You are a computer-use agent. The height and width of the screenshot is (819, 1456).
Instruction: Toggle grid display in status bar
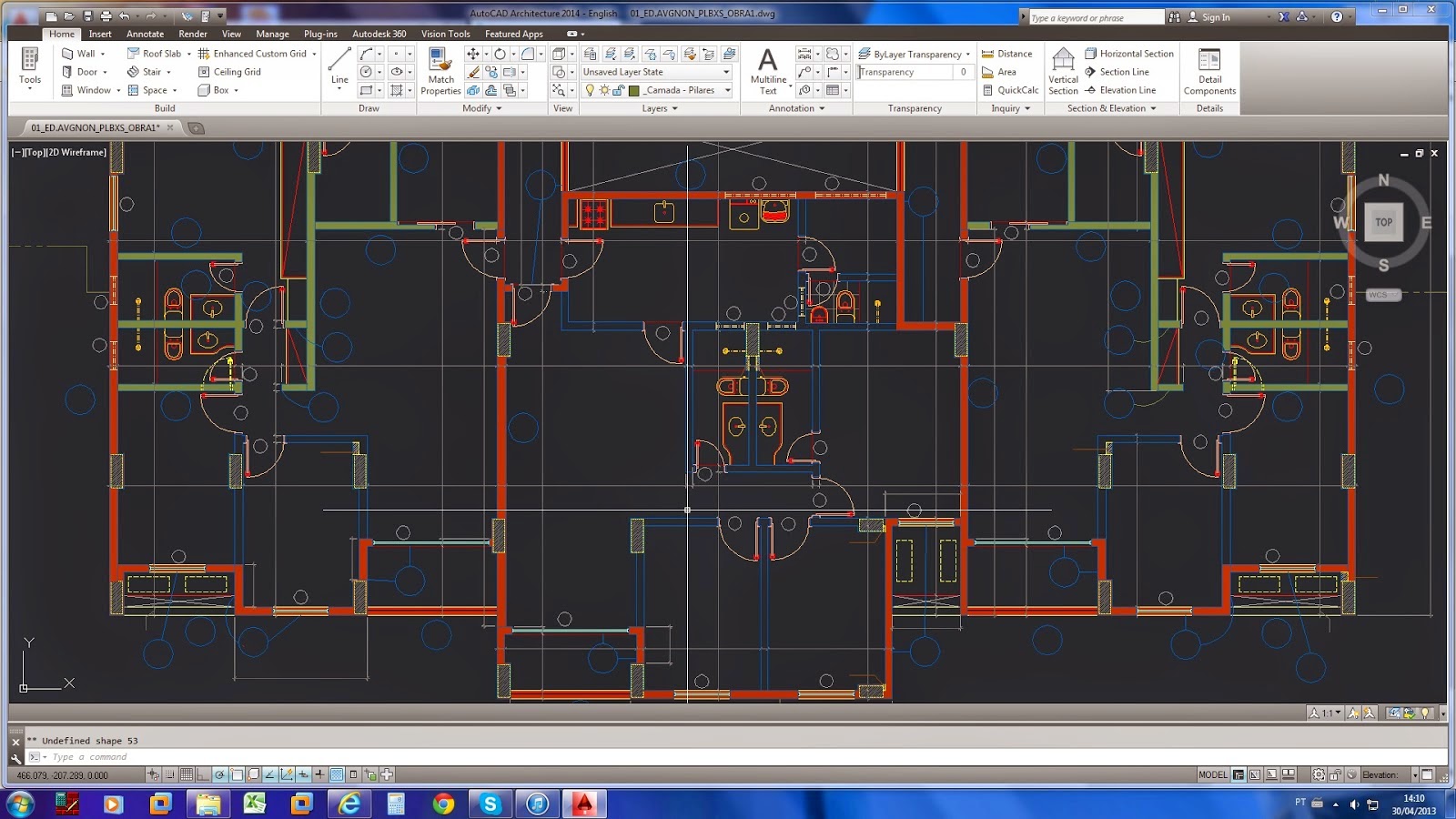coord(187,774)
